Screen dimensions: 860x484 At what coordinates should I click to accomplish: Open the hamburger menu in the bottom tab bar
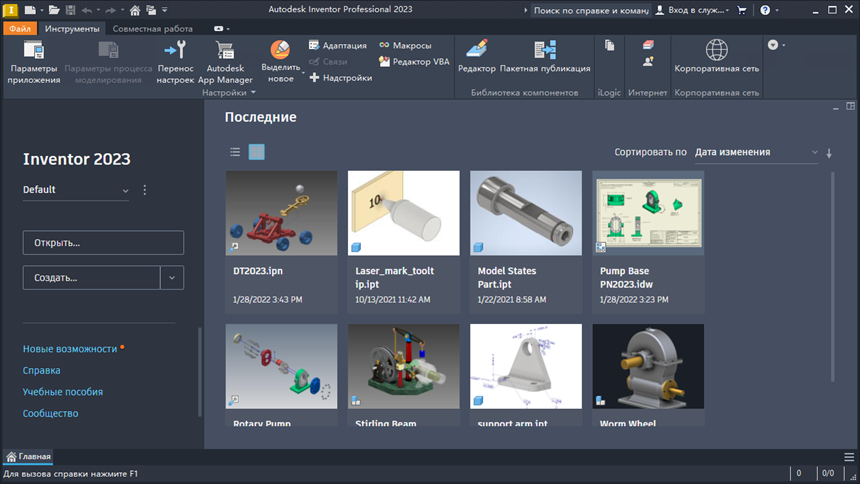pos(849,457)
